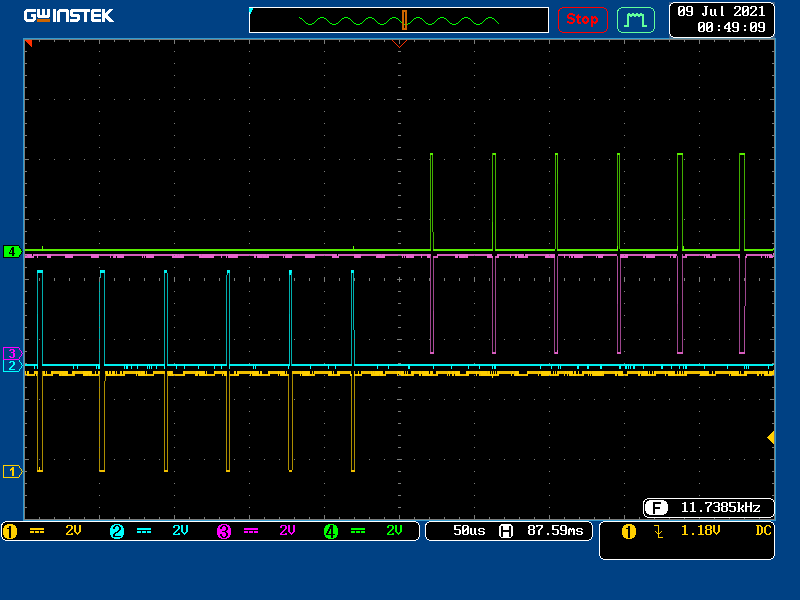Click the channel 4 ground marker
The height and width of the screenshot is (600, 800).
coord(12,251)
